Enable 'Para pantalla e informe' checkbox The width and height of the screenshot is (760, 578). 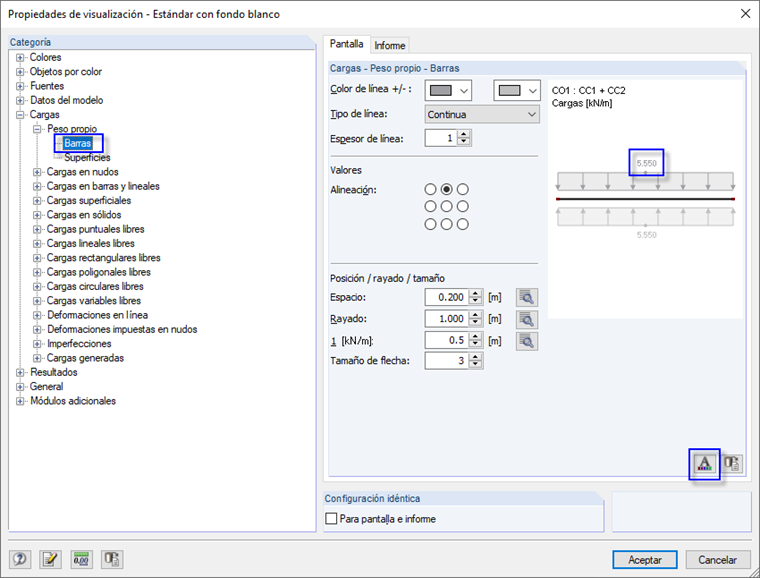point(332,519)
